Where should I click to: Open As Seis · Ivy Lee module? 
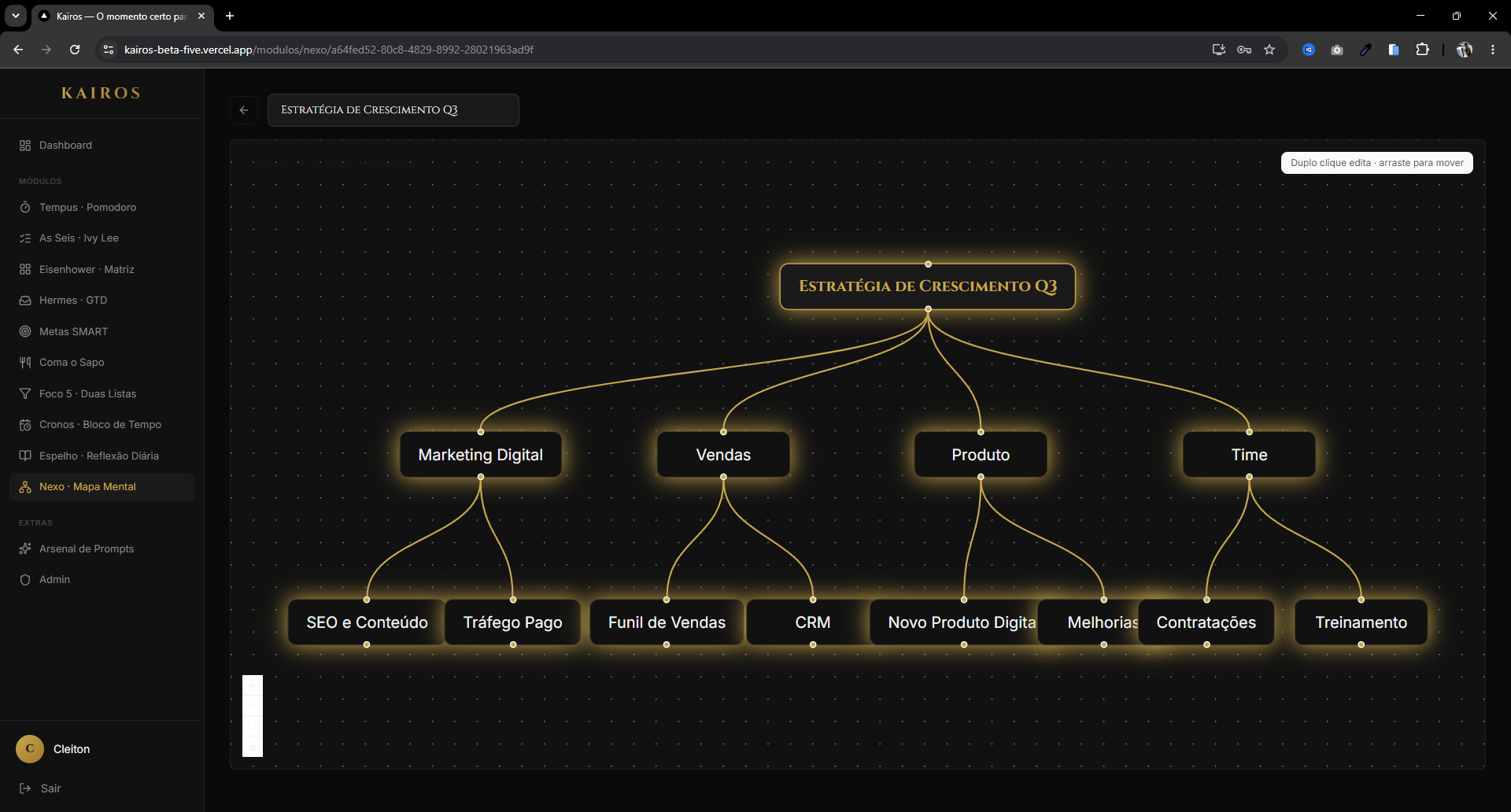tap(102, 238)
